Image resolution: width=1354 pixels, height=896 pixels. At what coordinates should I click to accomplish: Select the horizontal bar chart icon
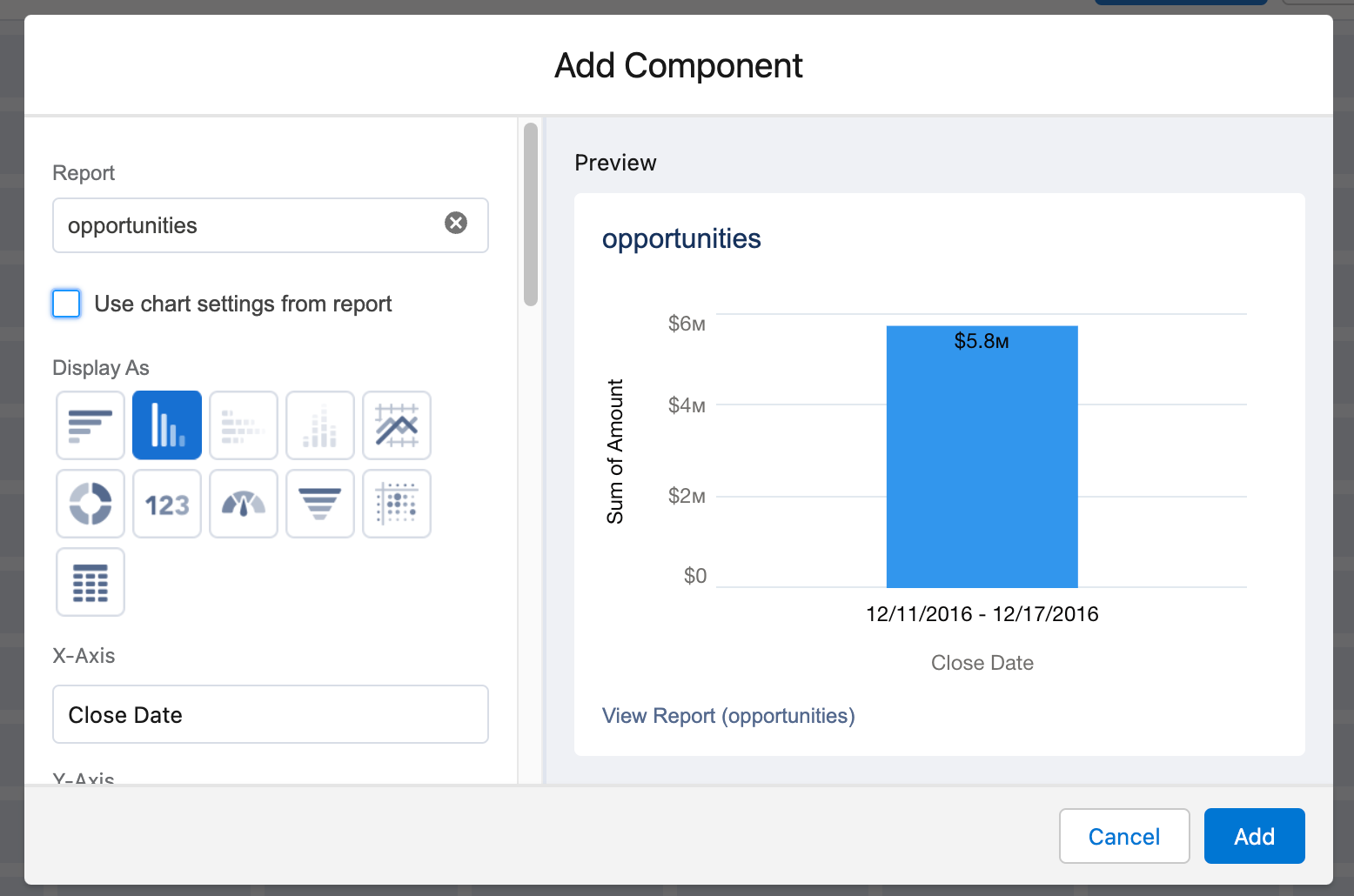click(90, 425)
